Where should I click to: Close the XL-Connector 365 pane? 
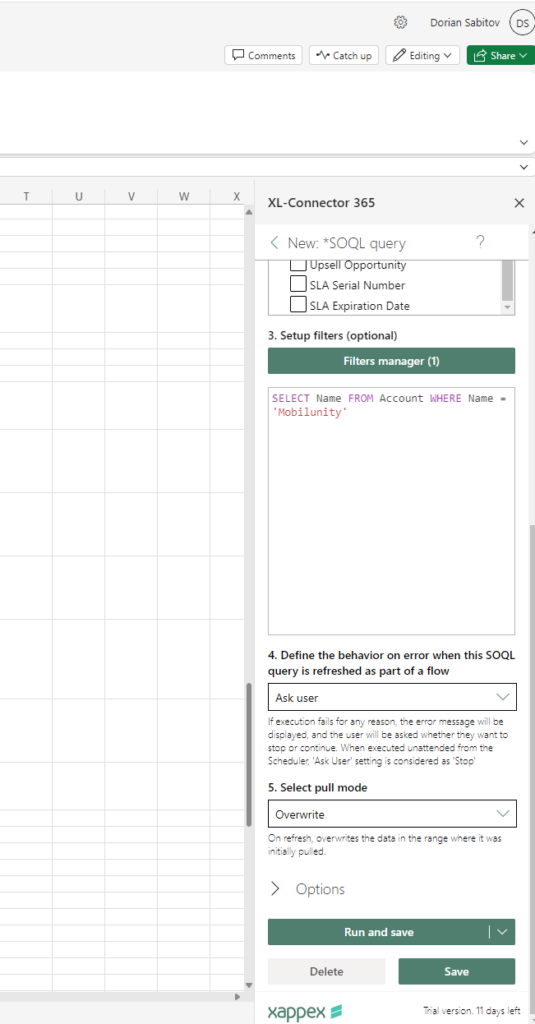point(519,203)
